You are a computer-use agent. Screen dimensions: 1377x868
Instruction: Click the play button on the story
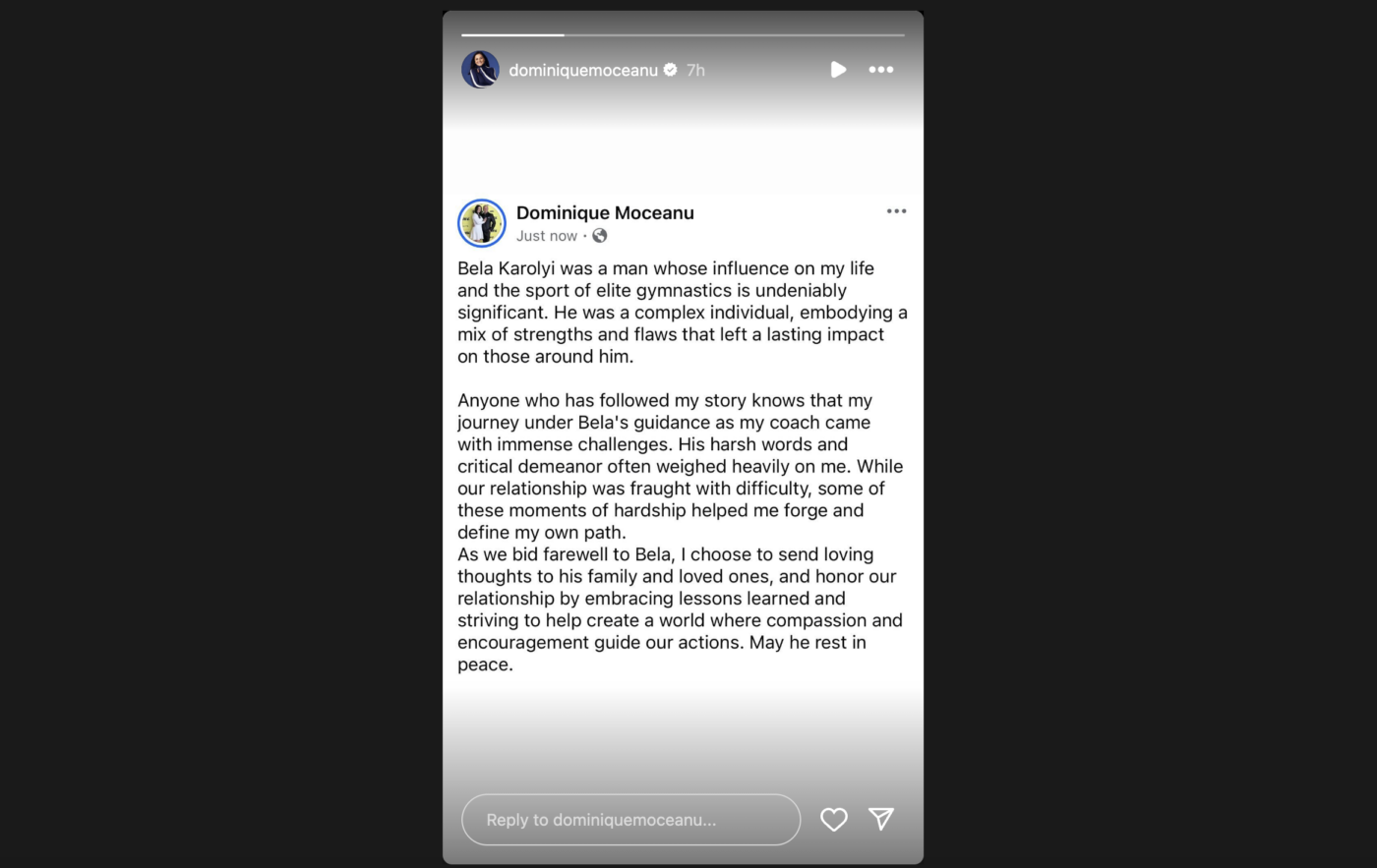pyautogui.click(x=838, y=70)
